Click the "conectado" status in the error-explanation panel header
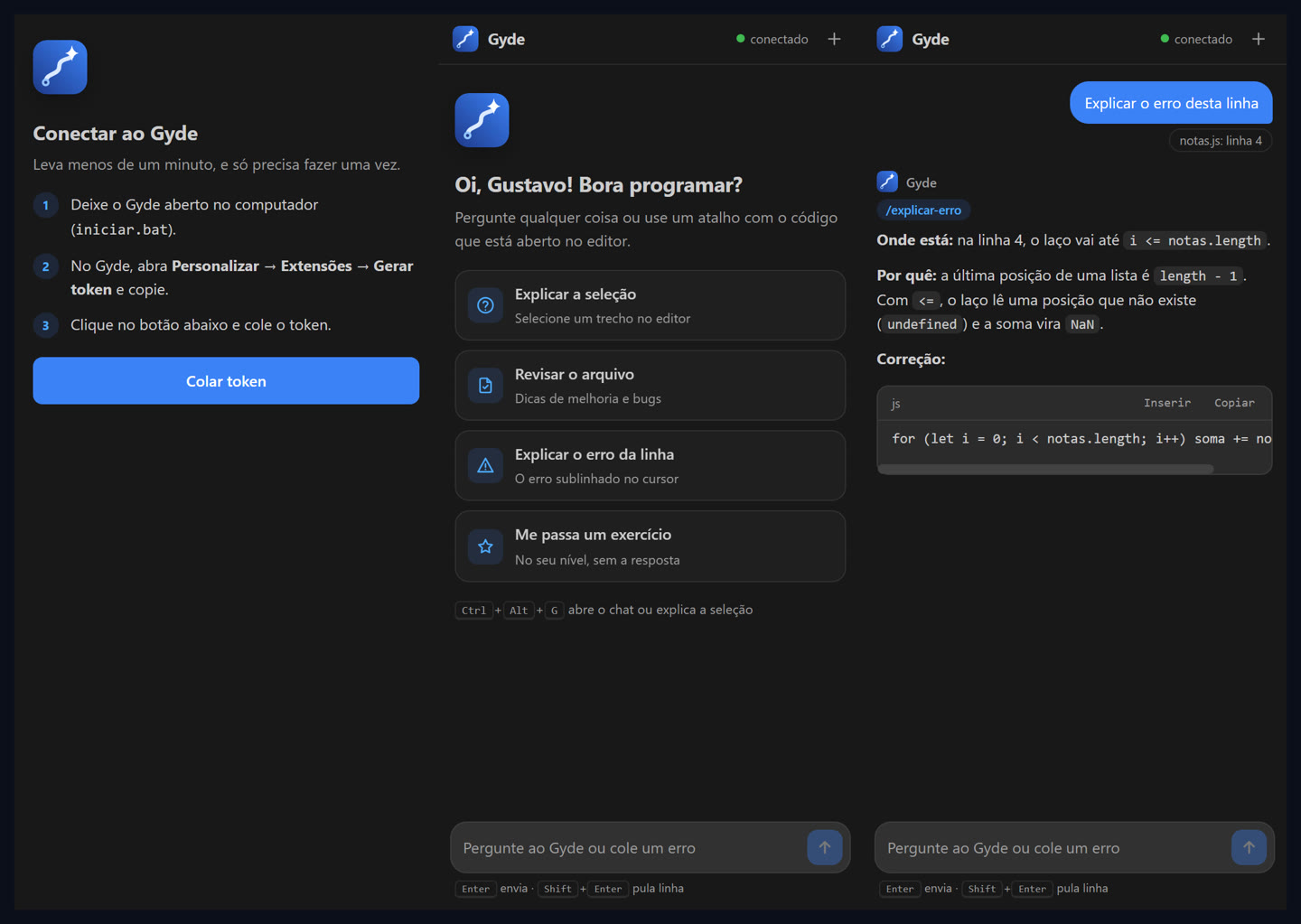The width and height of the screenshot is (1301, 924). [1196, 39]
